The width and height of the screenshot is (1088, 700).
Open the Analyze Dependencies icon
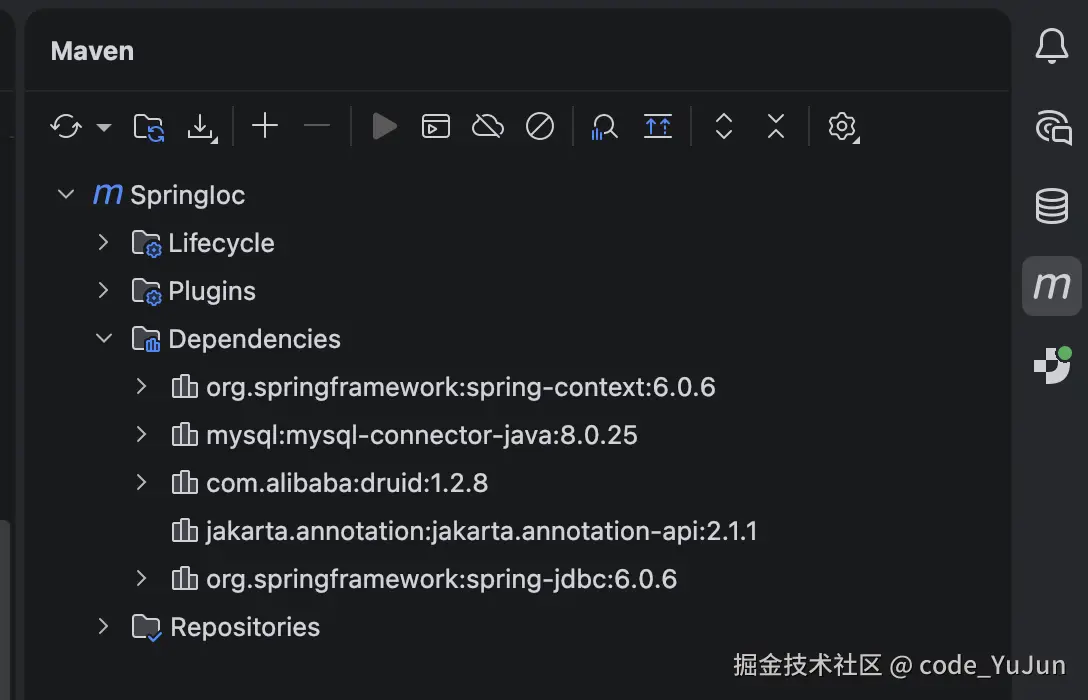[604, 127]
